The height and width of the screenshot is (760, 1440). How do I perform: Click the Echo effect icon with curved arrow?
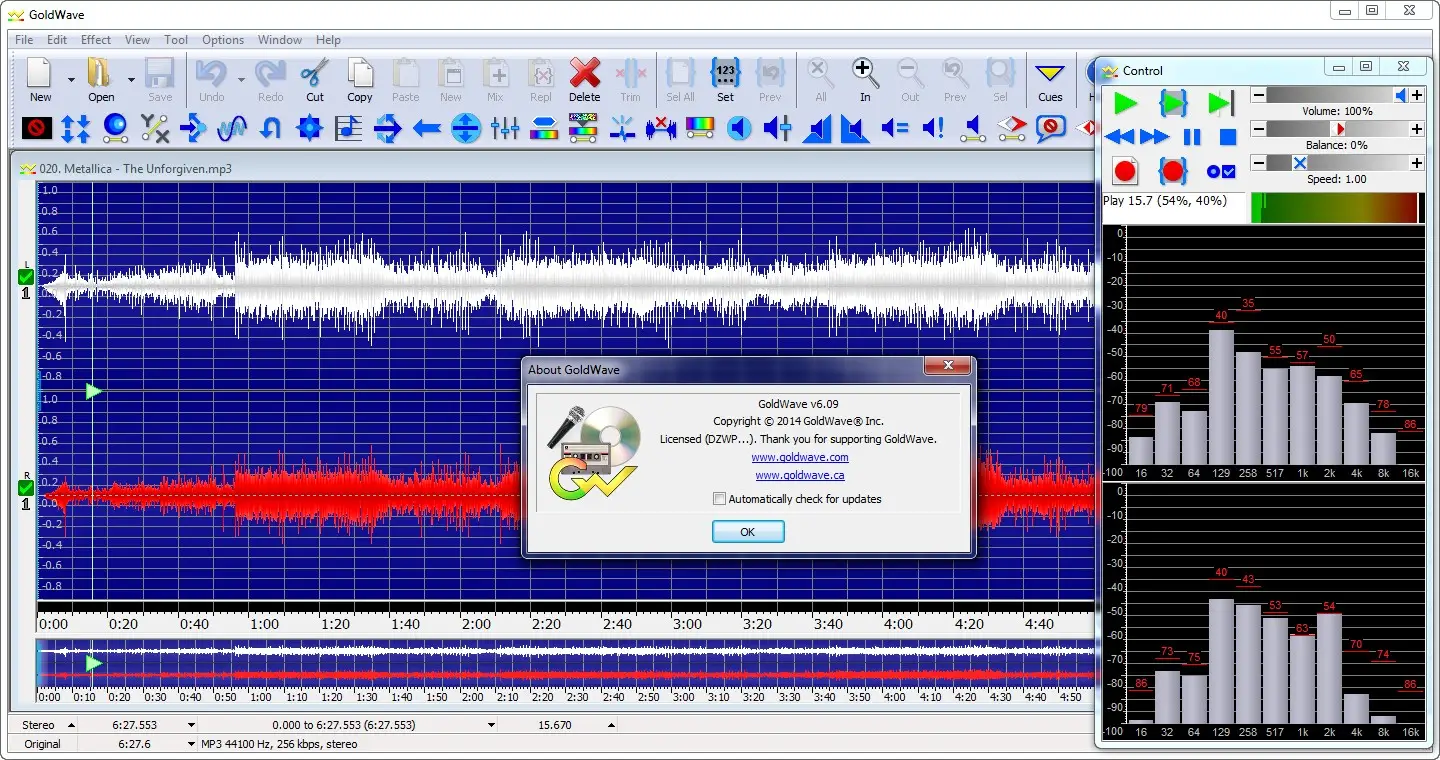[271, 128]
